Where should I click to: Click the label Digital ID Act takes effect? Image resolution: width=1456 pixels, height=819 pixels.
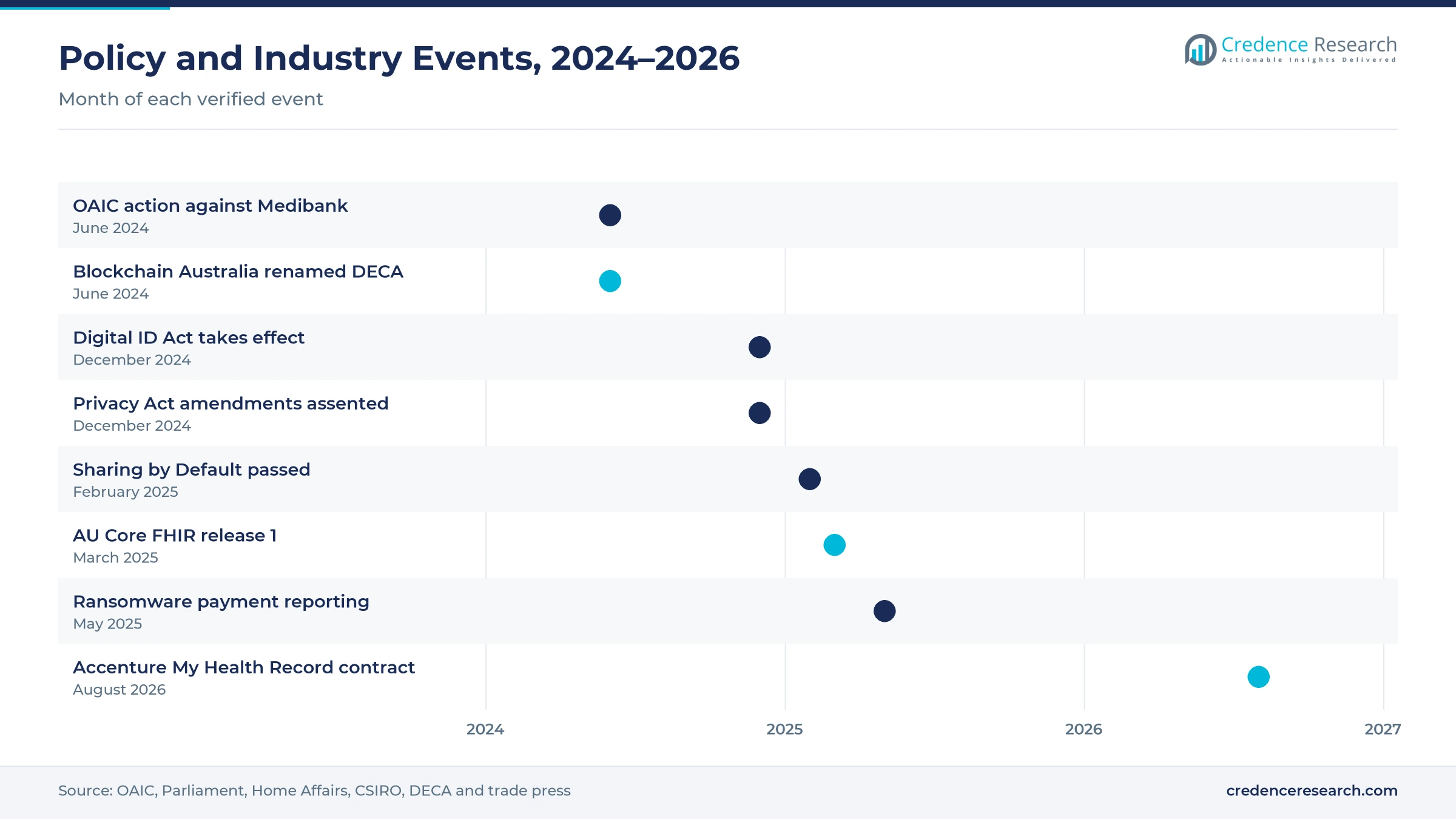pos(189,337)
